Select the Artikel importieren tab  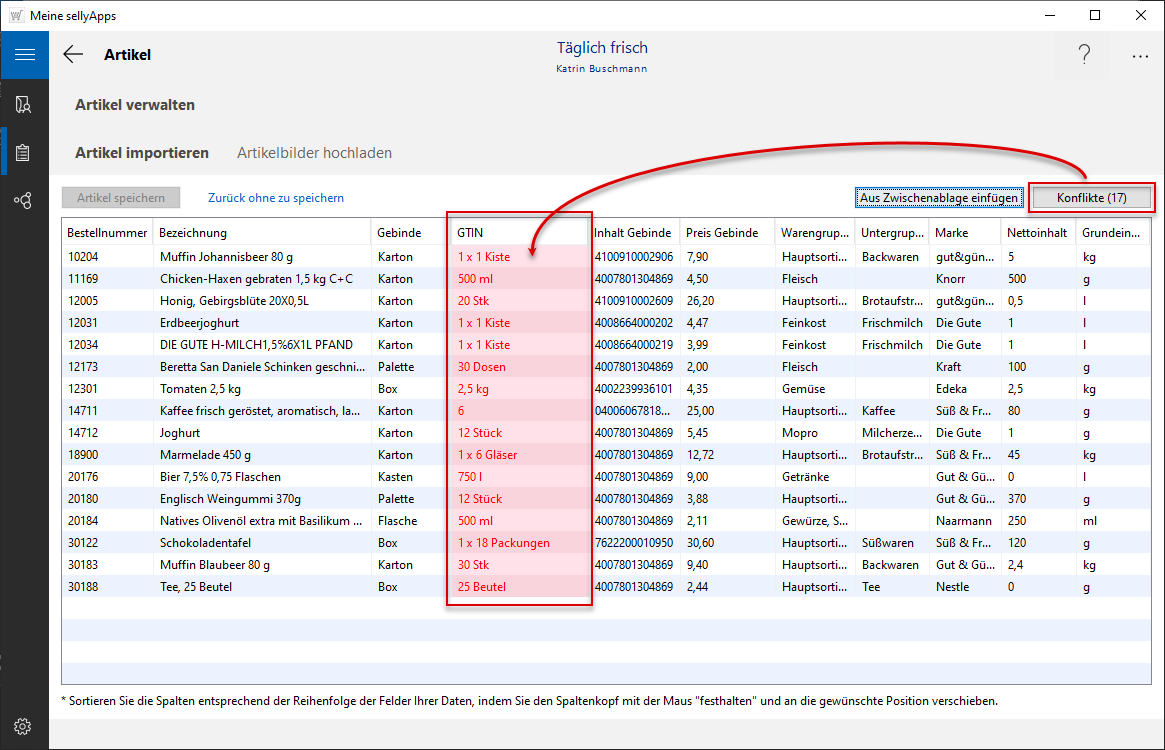click(142, 153)
